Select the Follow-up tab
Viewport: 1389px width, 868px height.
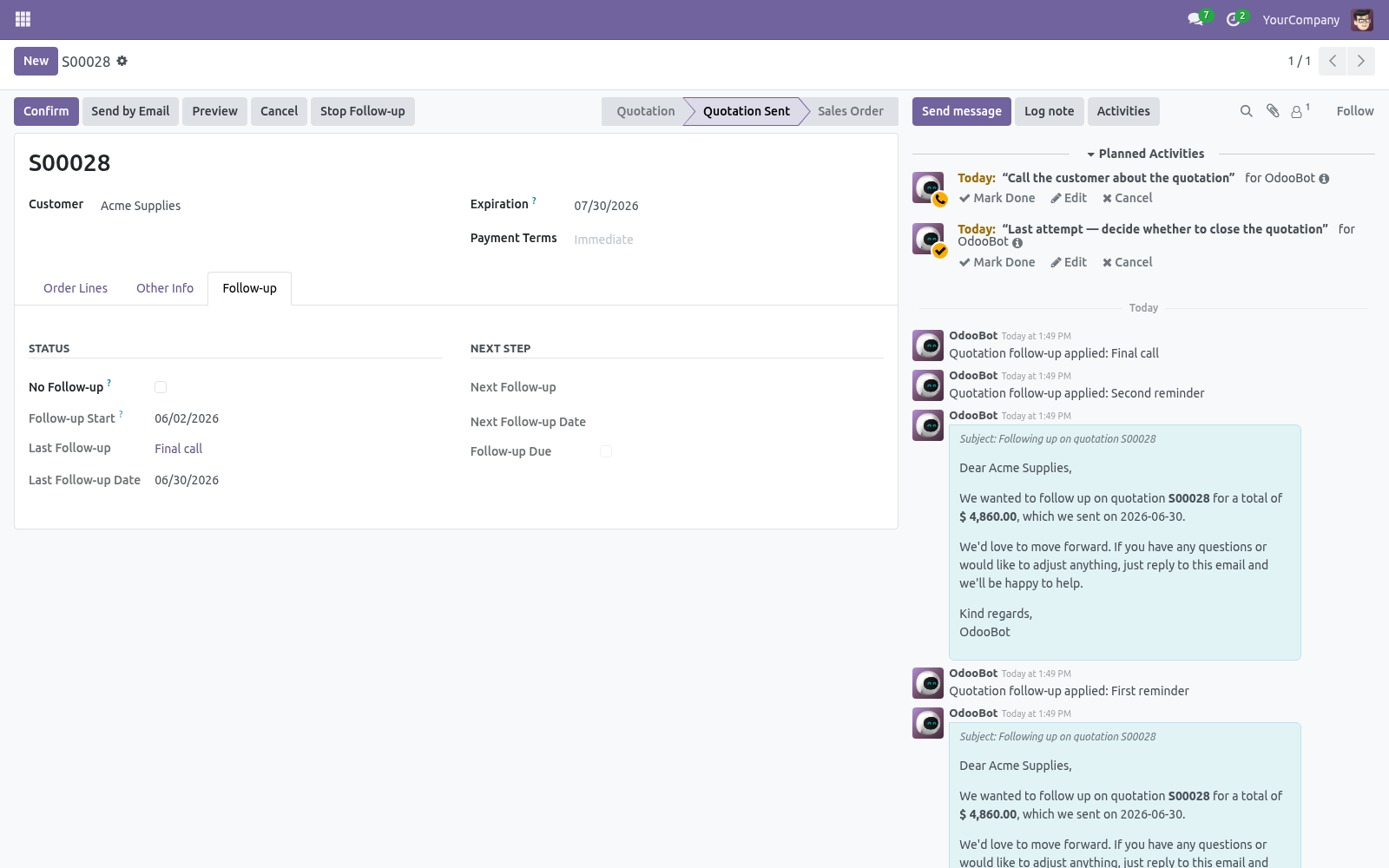click(x=249, y=288)
